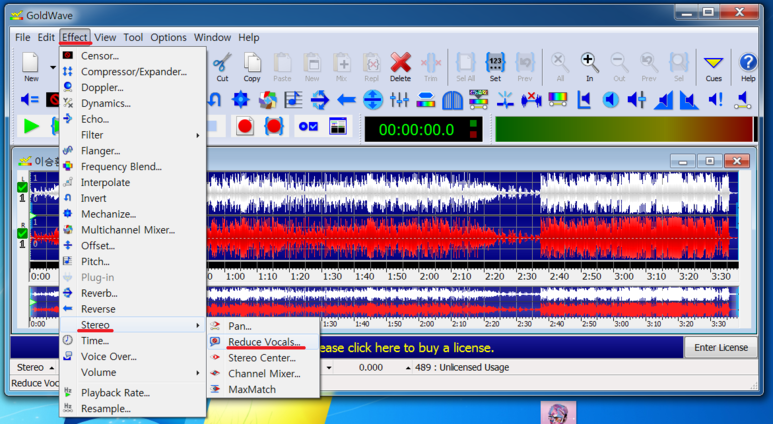Select Echo in Effect menu

tap(133, 119)
